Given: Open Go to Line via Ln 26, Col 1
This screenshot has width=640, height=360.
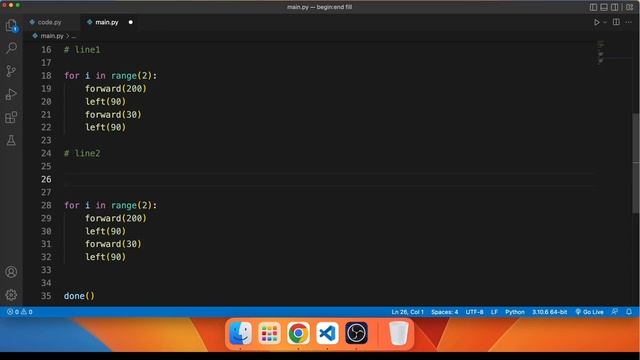Looking at the screenshot, I should [x=407, y=312].
